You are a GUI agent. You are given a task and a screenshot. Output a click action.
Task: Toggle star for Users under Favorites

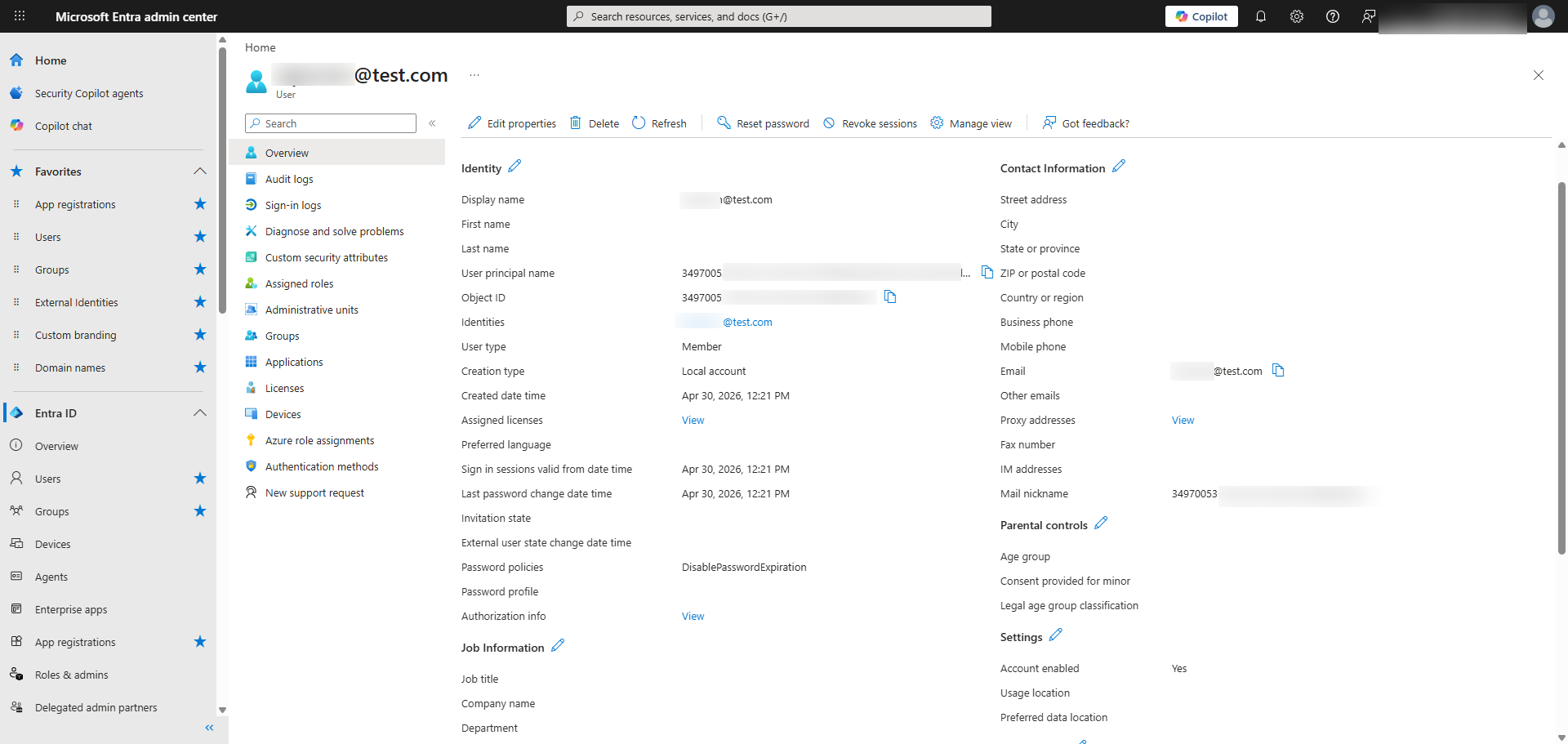200,237
